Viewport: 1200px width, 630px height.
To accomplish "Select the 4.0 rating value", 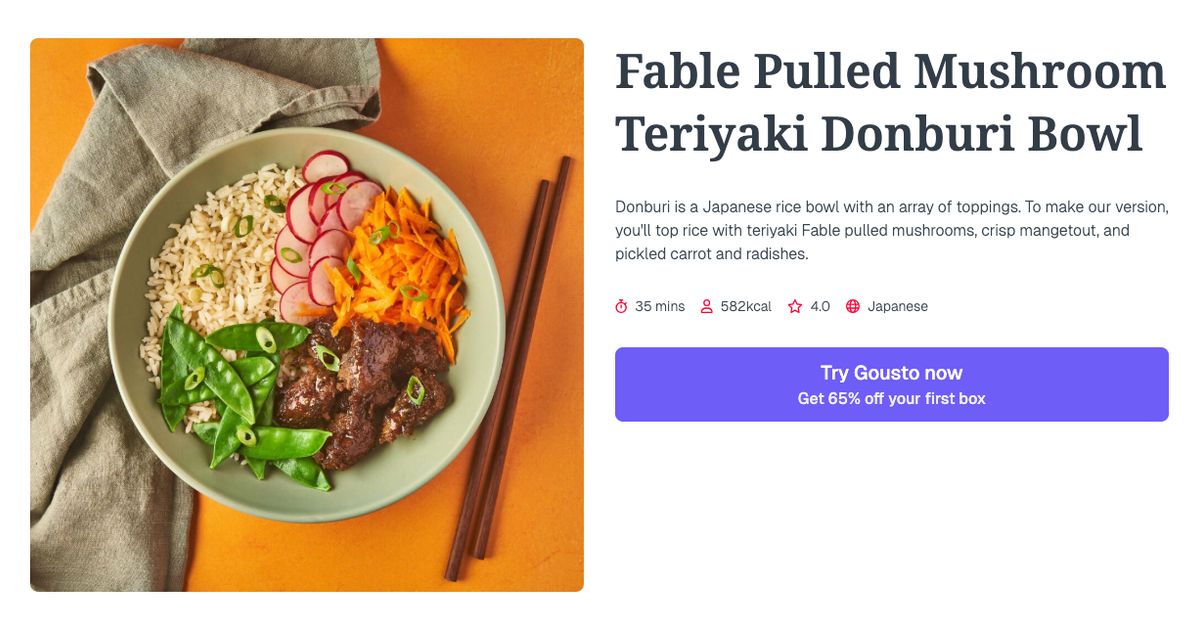I will tap(820, 306).
